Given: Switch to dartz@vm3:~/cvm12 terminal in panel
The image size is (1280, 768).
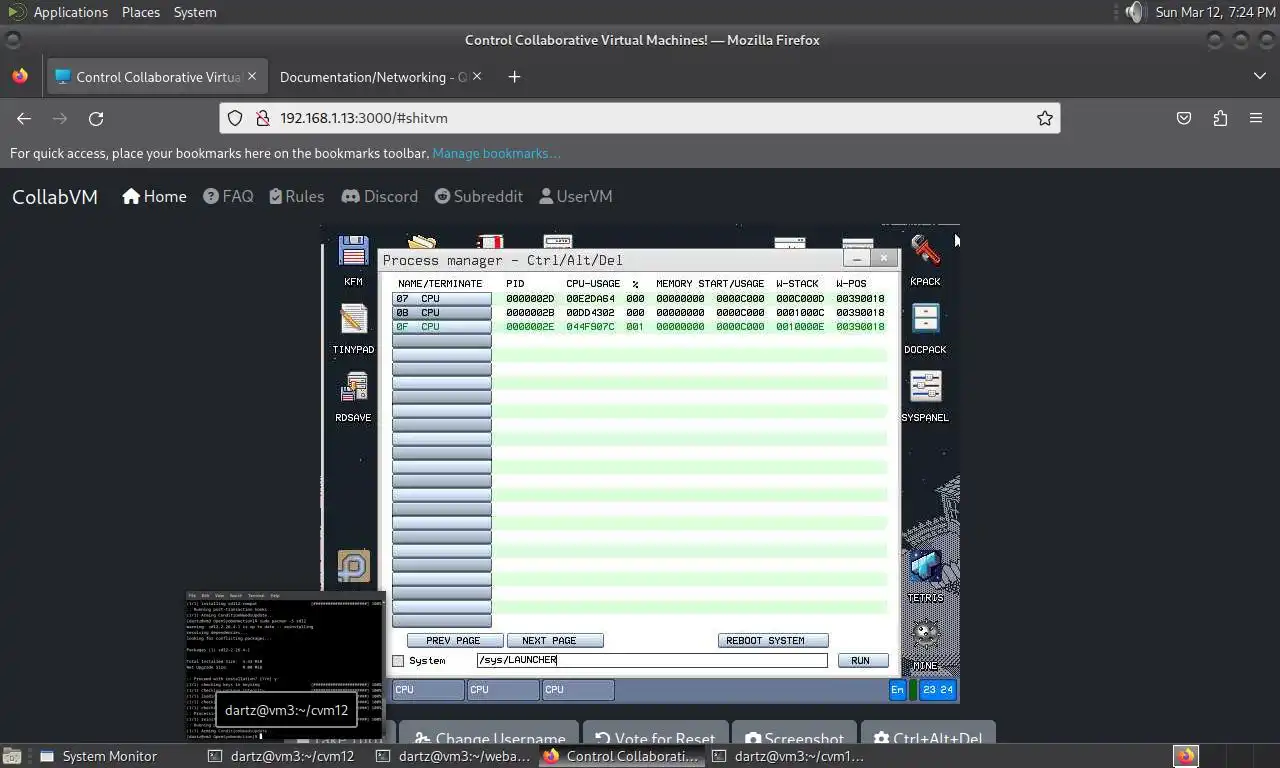Looking at the screenshot, I should pyautogui.click(x=282, y=756).
